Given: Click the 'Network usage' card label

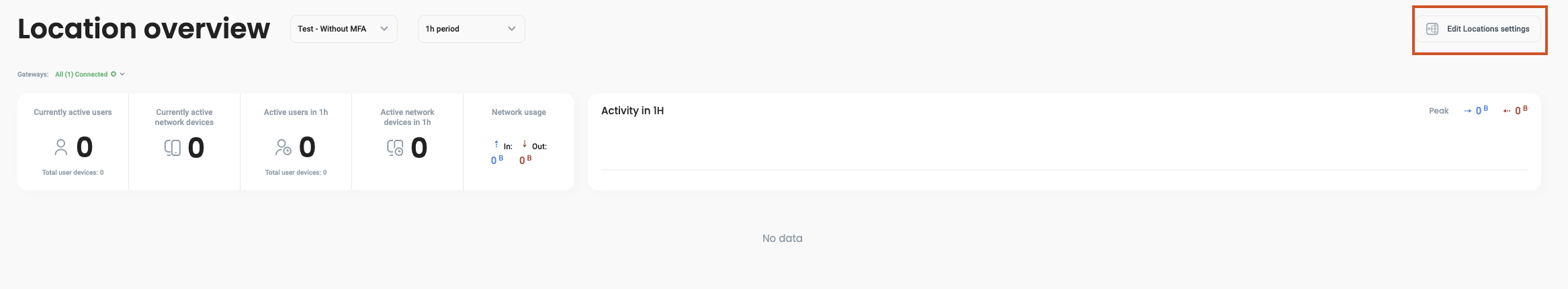Looking at the screenshot, I should [519, 112].
